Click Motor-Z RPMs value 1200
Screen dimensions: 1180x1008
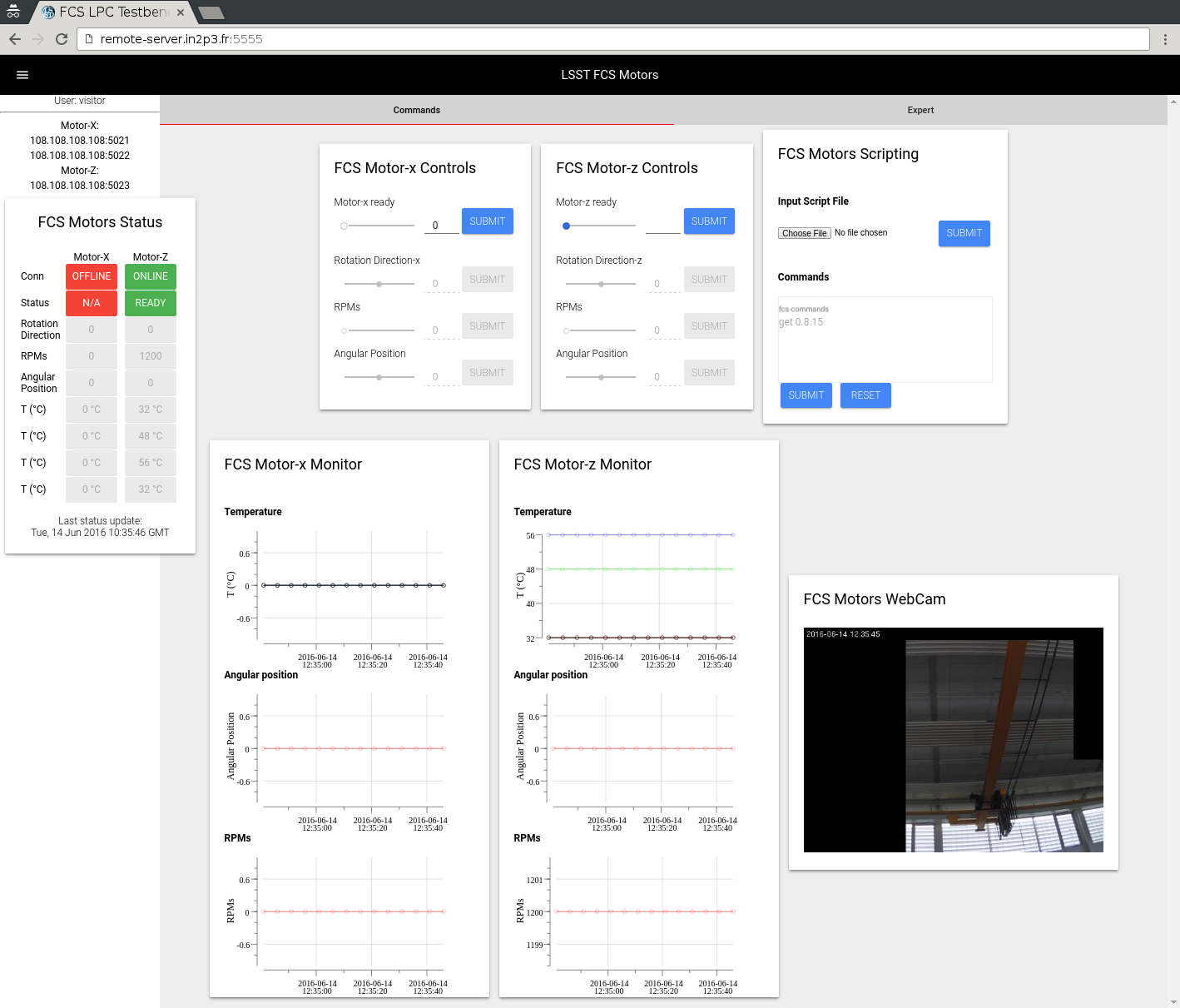[151, 356]
